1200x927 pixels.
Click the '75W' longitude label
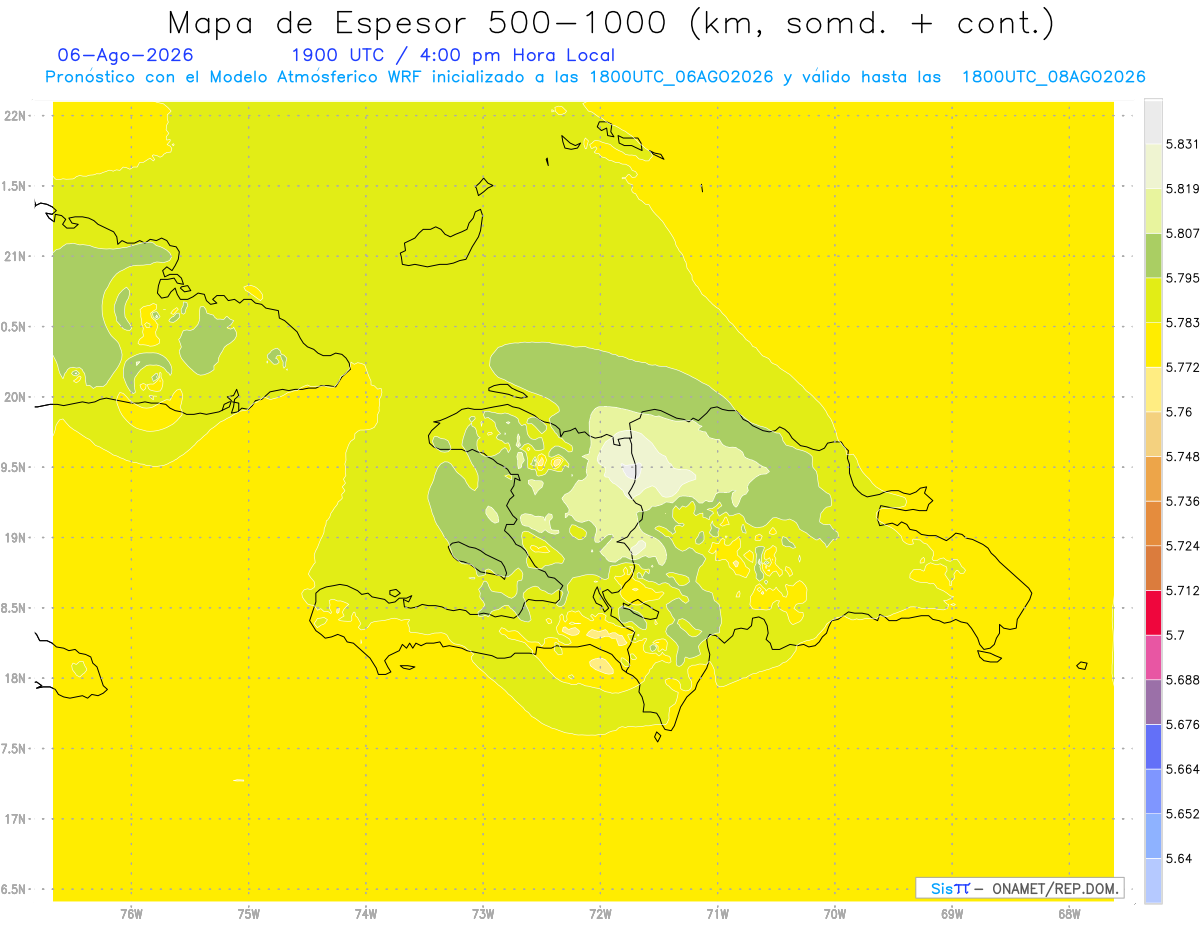(x=249, y=914)
